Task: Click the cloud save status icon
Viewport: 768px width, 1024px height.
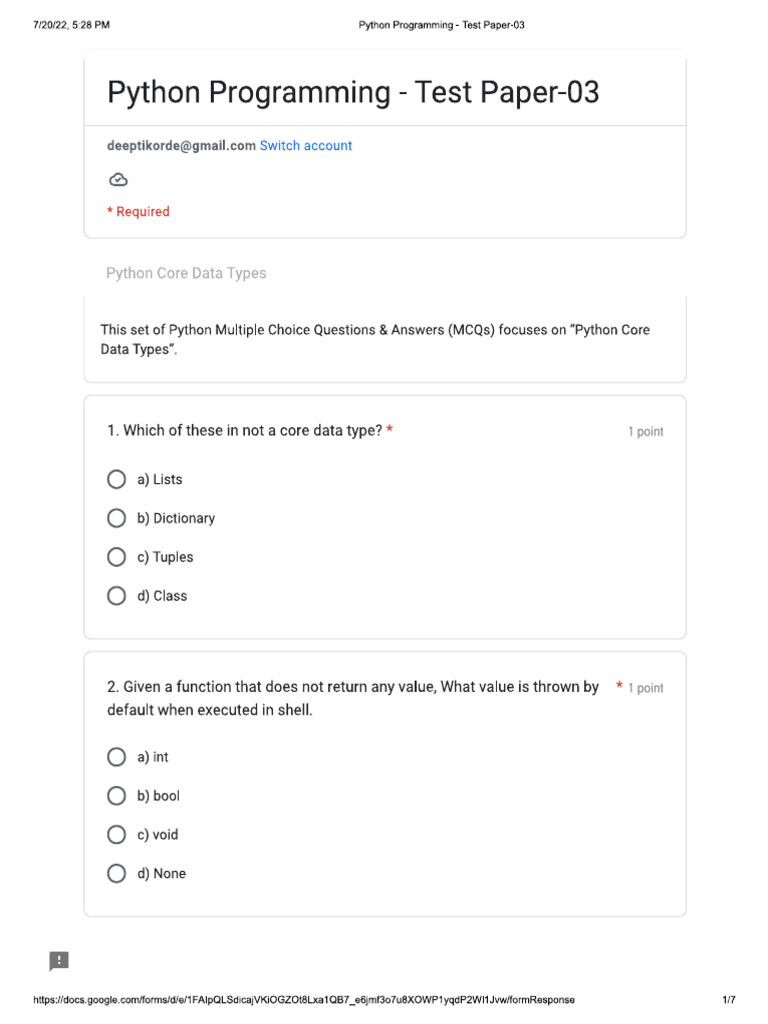Action: (x=118, y=180)
